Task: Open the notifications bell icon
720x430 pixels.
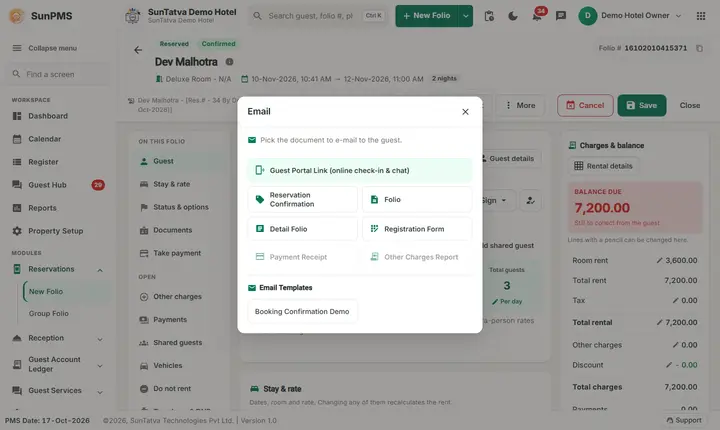Action: 536,16
